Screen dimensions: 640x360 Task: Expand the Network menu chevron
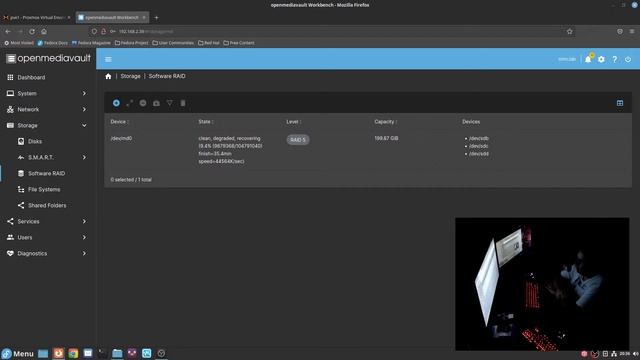pyautogui.click(x=84, y=109)
